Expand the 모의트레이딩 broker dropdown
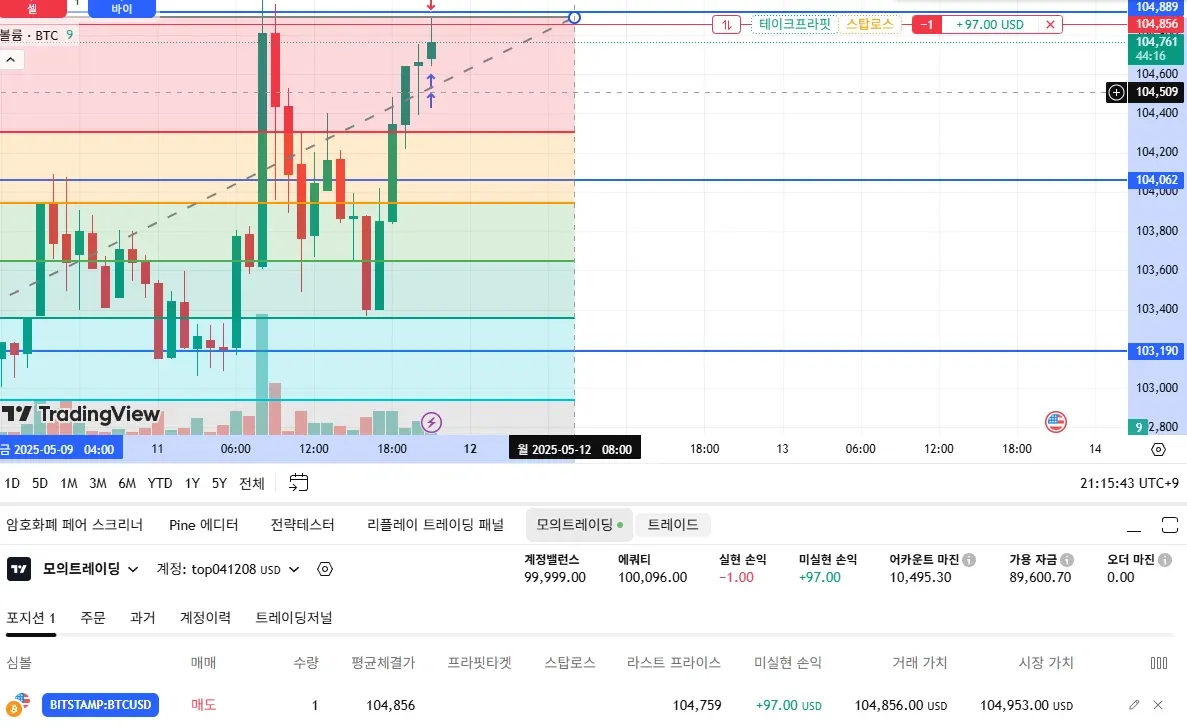Viewport: 1187px width, 727px height. 91,569
